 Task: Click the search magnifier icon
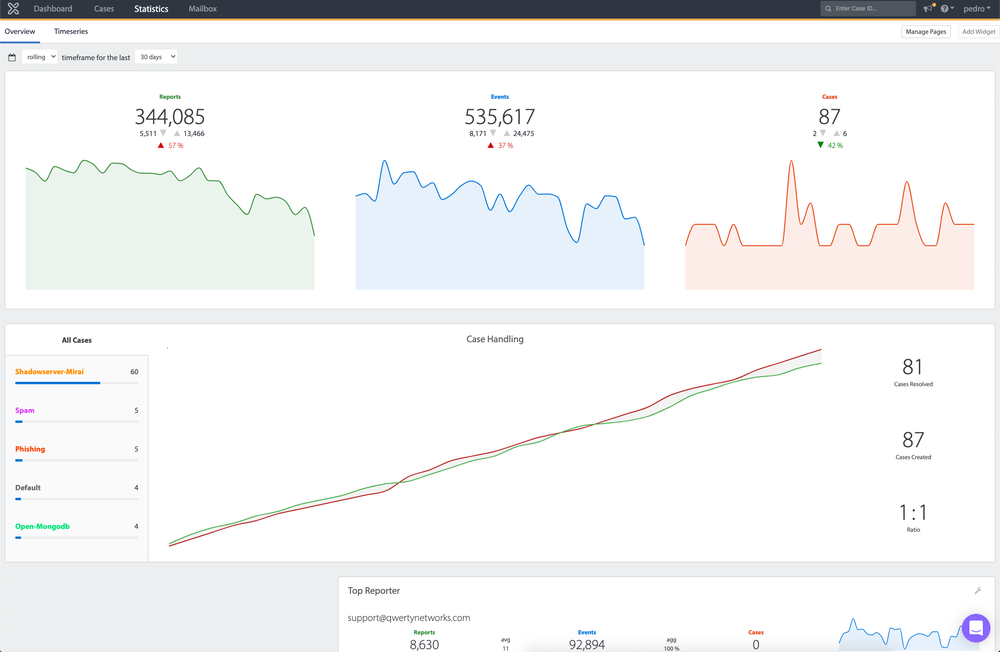[x=828, y=8]
